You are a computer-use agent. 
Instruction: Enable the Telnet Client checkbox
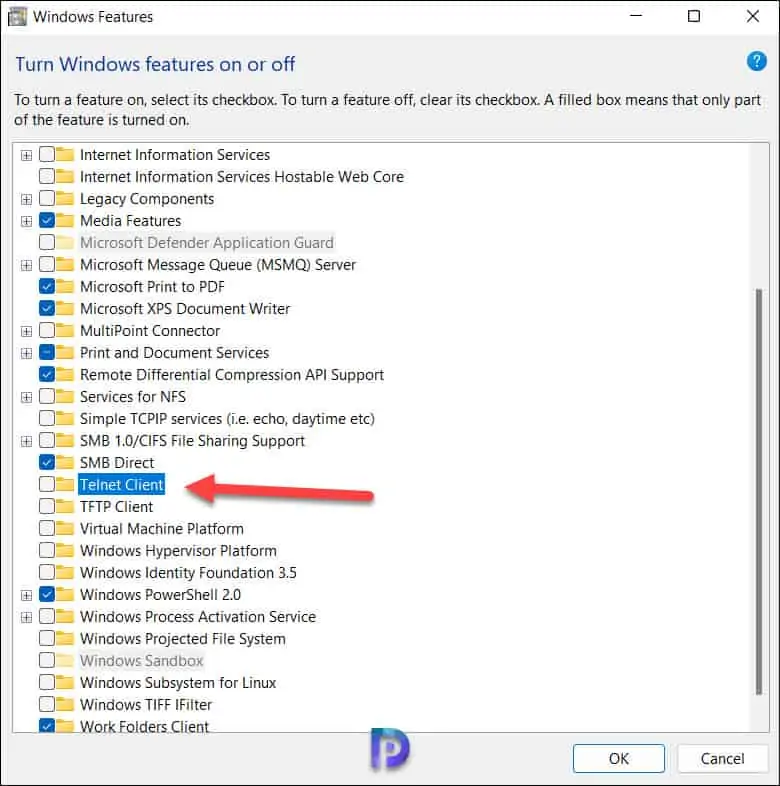[47, 484]
